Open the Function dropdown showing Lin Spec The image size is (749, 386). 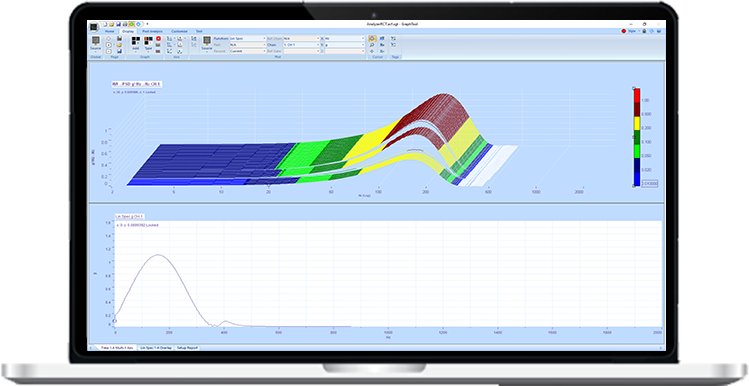247,38
